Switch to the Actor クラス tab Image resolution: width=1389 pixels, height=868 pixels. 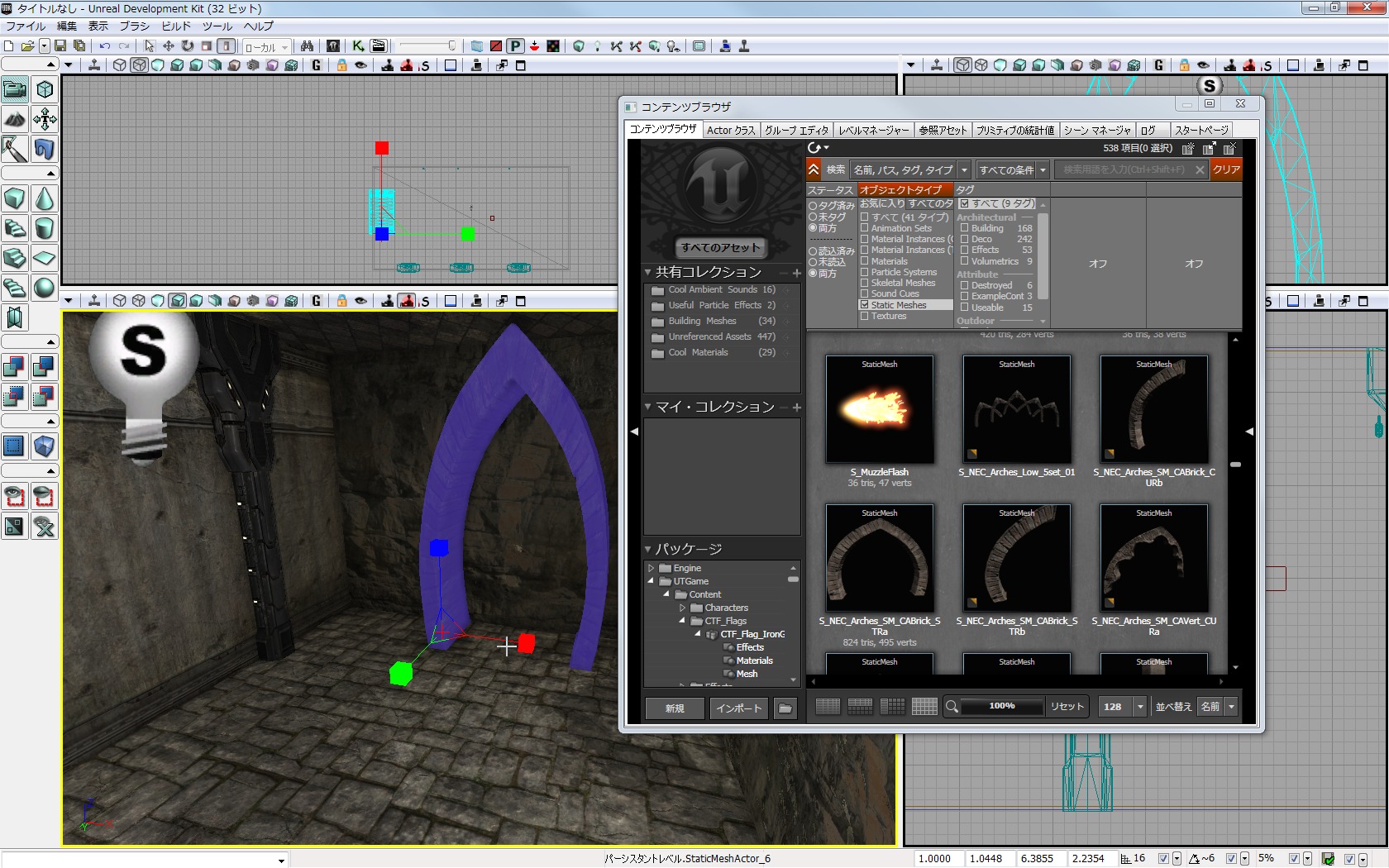pos(730,130)
